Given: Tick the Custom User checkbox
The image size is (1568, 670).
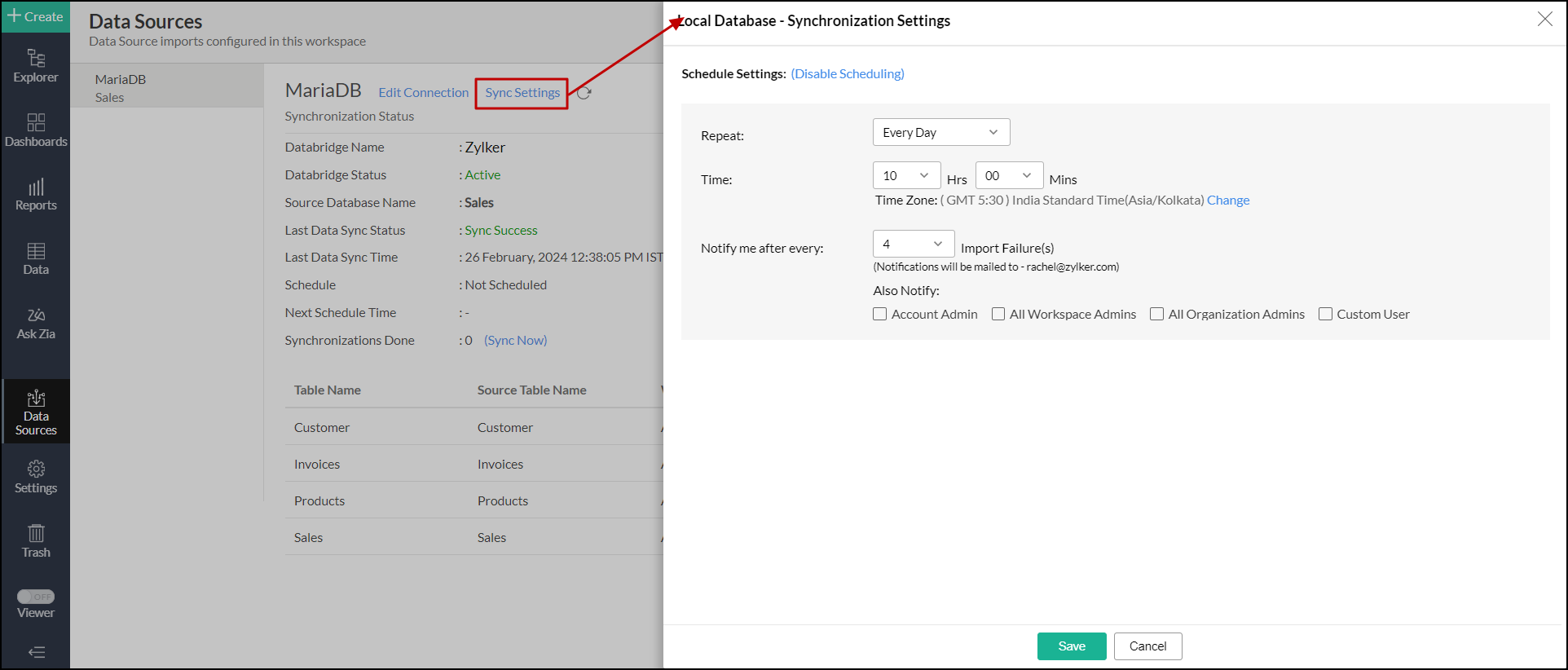Looking at the screenshot, I should click(1326, 314).
